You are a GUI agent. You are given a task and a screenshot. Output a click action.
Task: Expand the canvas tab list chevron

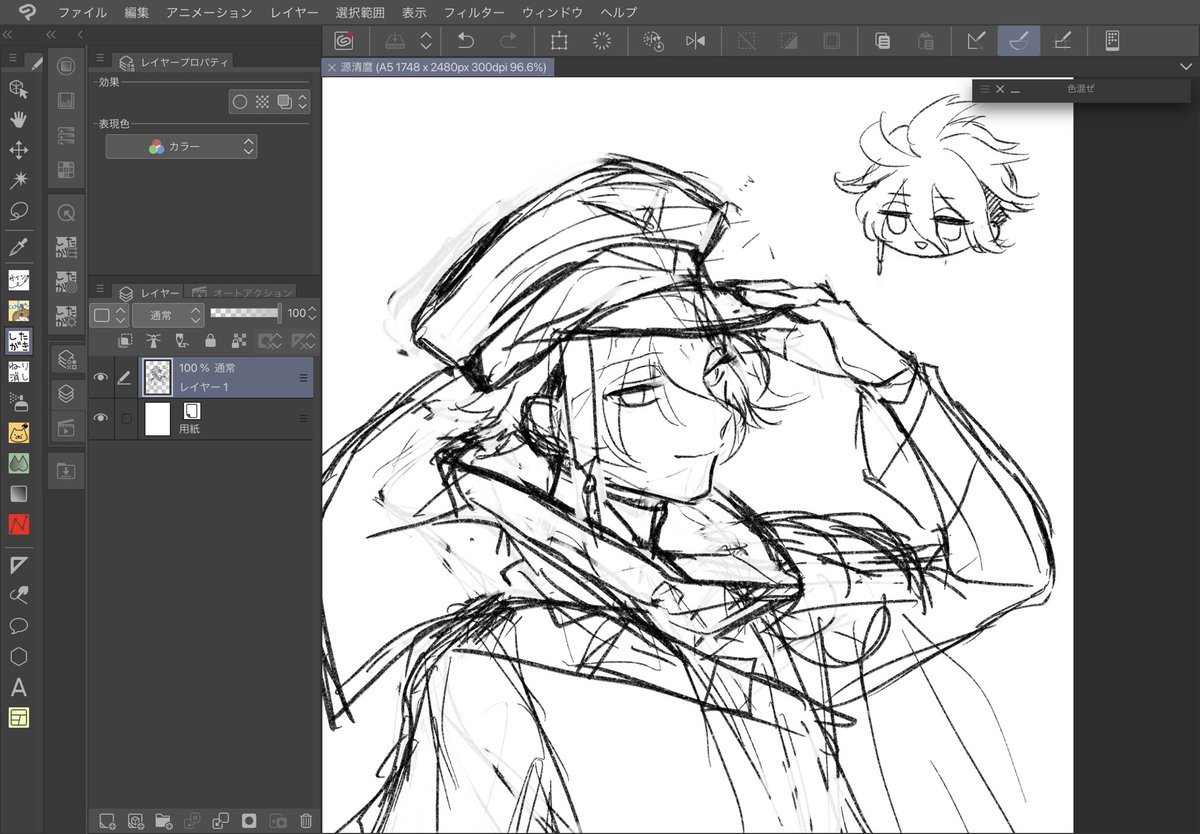click(x=1186, y=66)
